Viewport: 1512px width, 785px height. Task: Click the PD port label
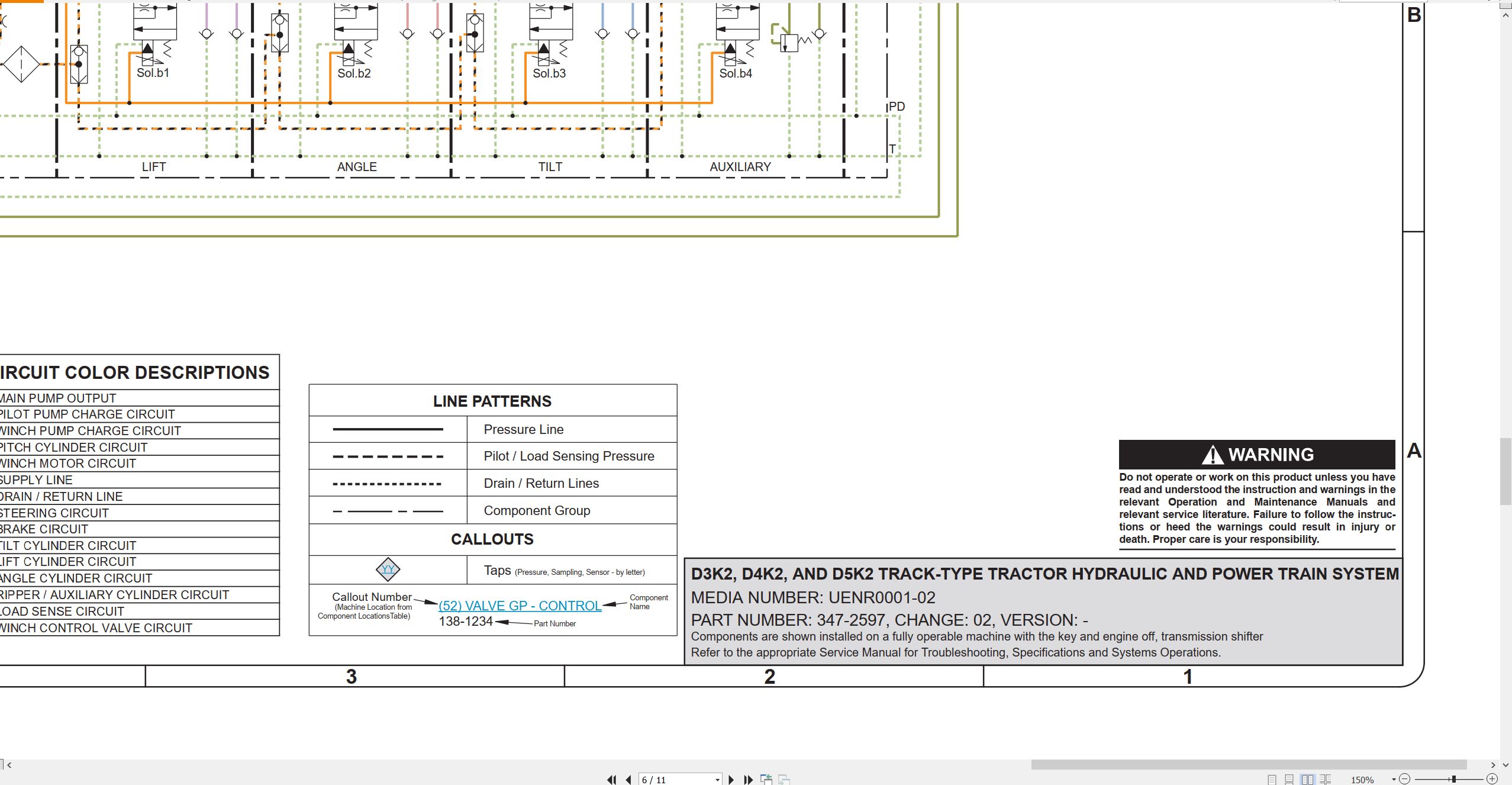tap(897, 107)
